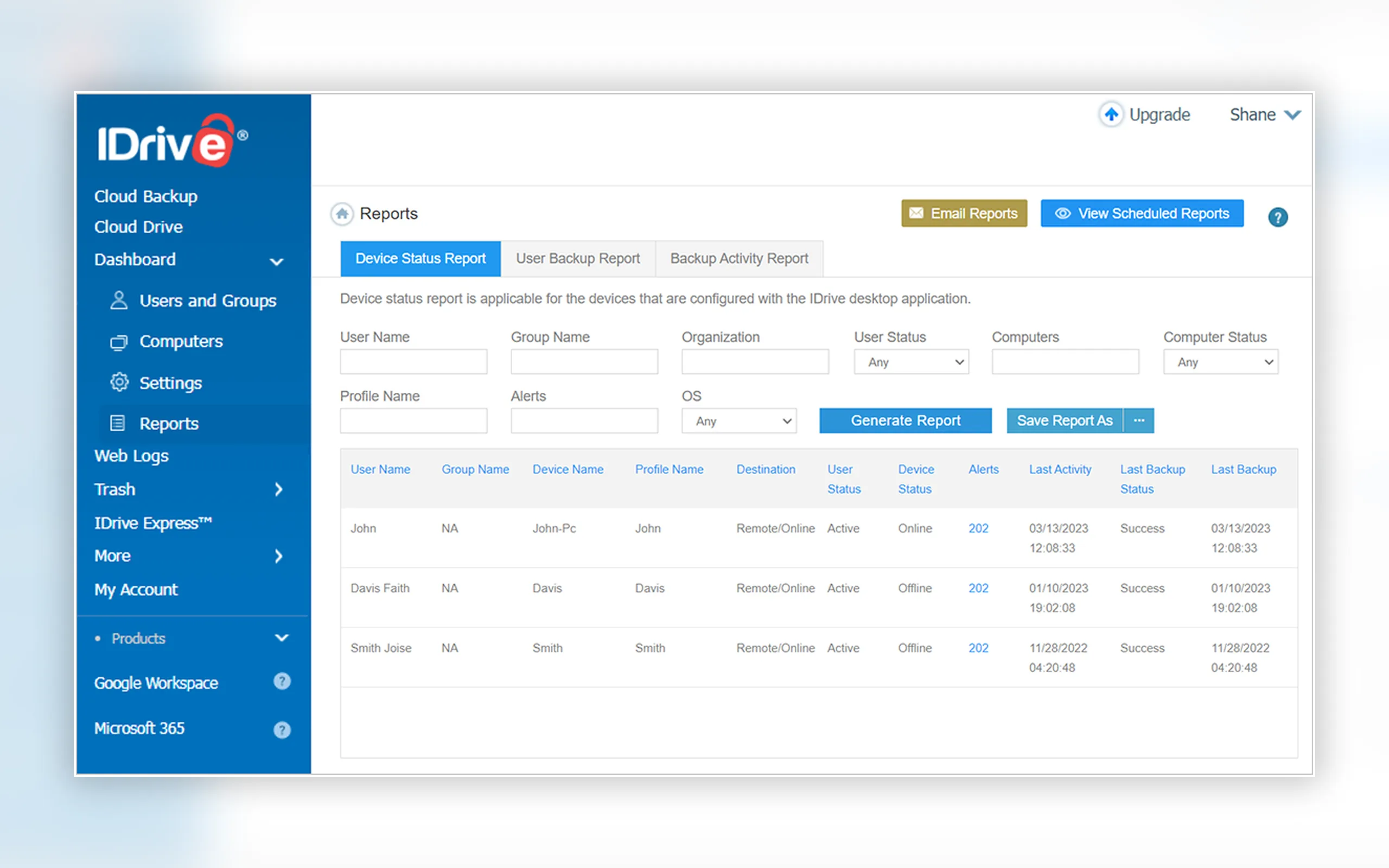Click the Computers monitor icon
The image size is (1389, 868).
pos(119,342)
